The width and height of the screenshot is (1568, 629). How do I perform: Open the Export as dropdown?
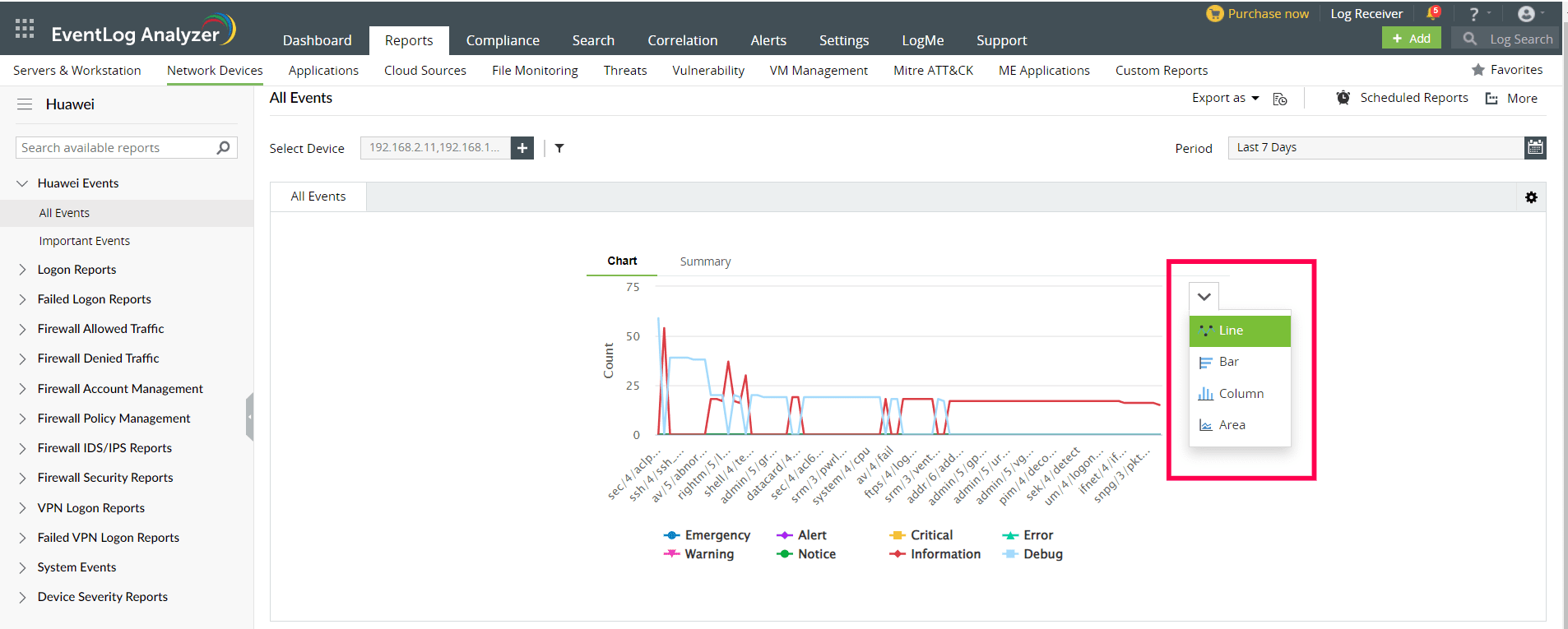[1225, 98]
